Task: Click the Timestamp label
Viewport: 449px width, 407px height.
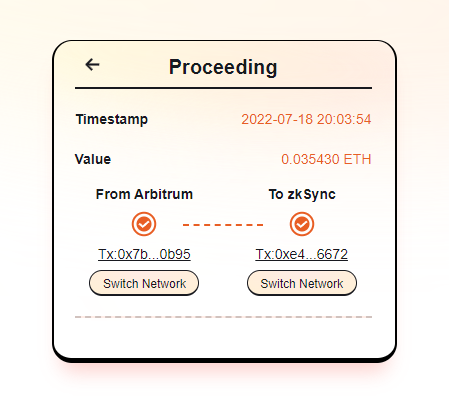Action: pos(112,119)
